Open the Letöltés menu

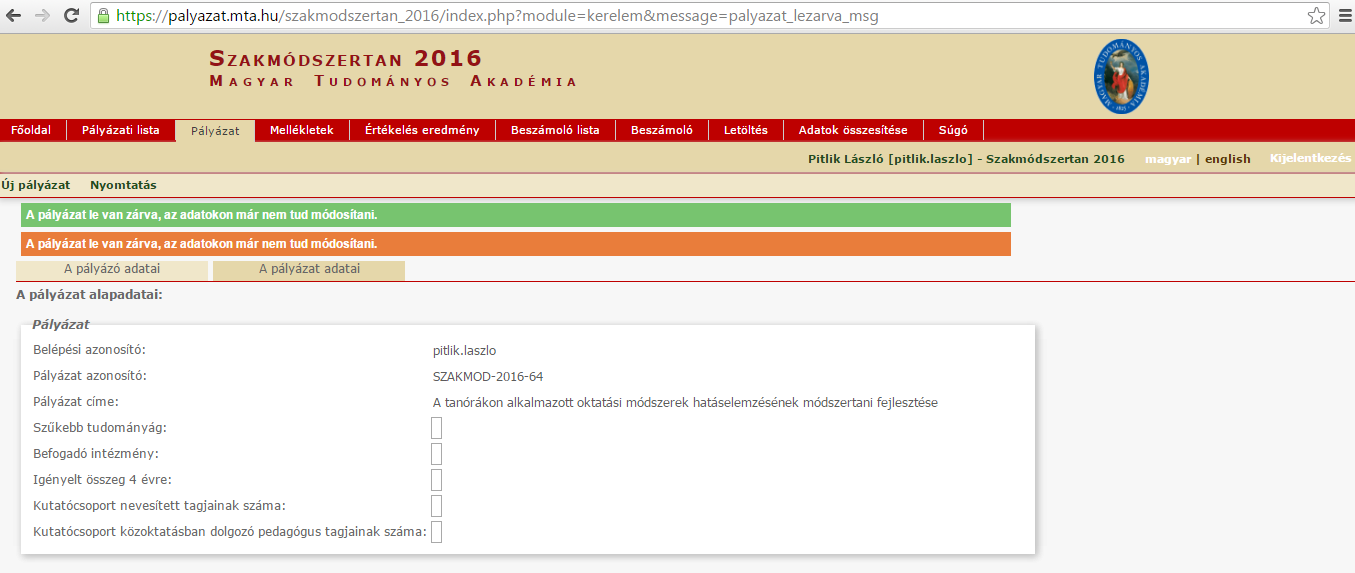pos(746,130)
